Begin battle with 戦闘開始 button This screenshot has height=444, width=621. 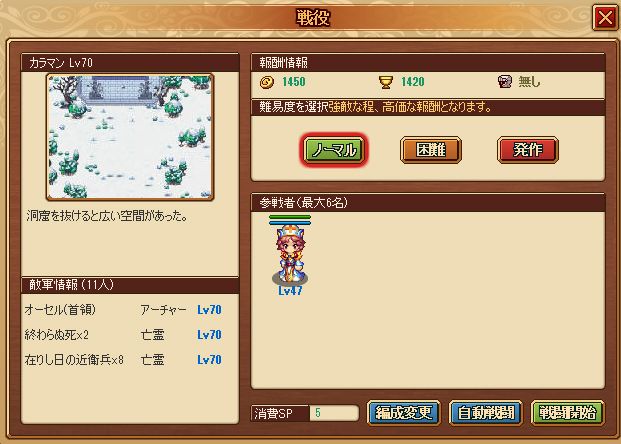tap(568, 413)
